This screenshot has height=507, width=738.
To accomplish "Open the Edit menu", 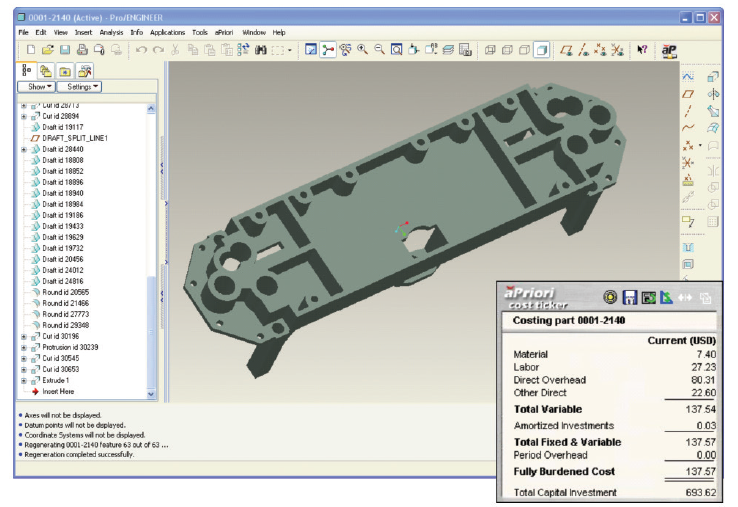I will click(40, 32).
